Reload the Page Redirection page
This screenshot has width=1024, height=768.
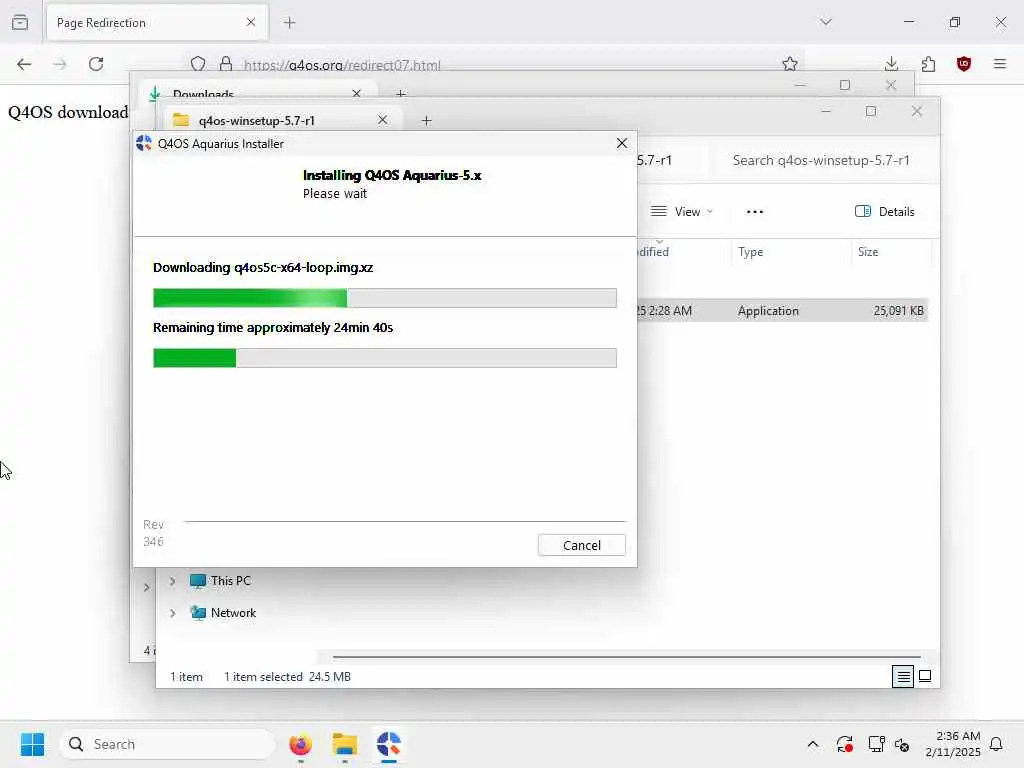click(96, 64)
